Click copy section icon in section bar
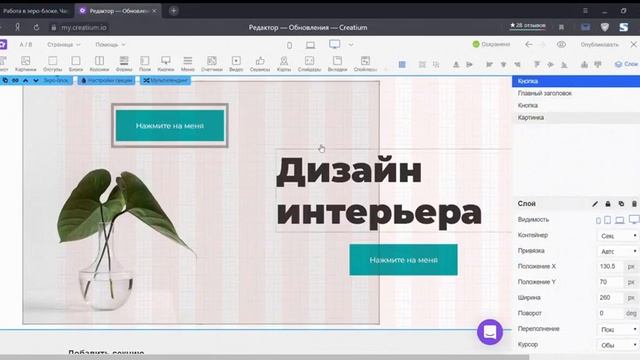The height and width of the screenshot is (360, 640). [x=5, y=80]
